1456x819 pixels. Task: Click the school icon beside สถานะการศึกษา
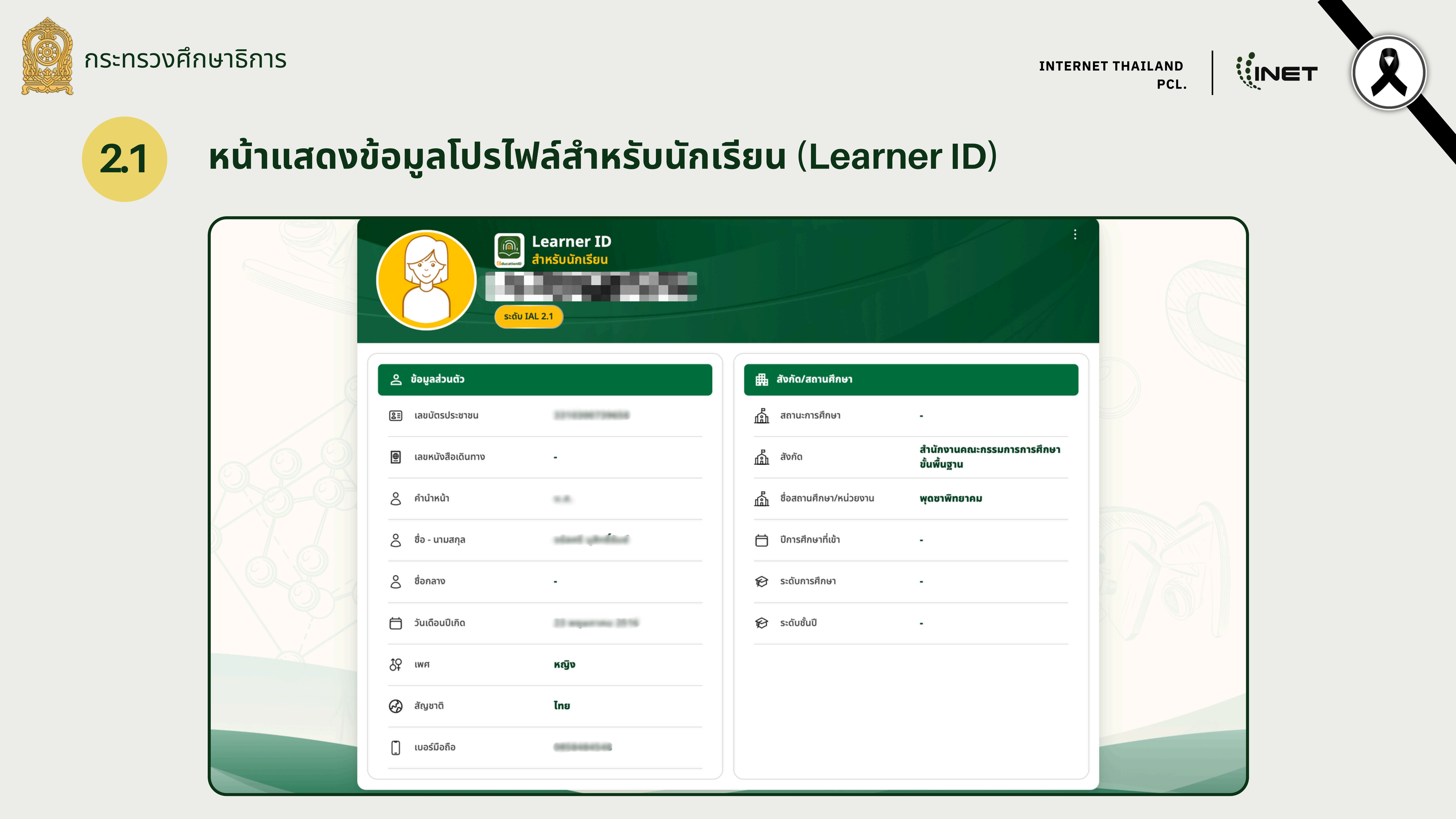762,415
